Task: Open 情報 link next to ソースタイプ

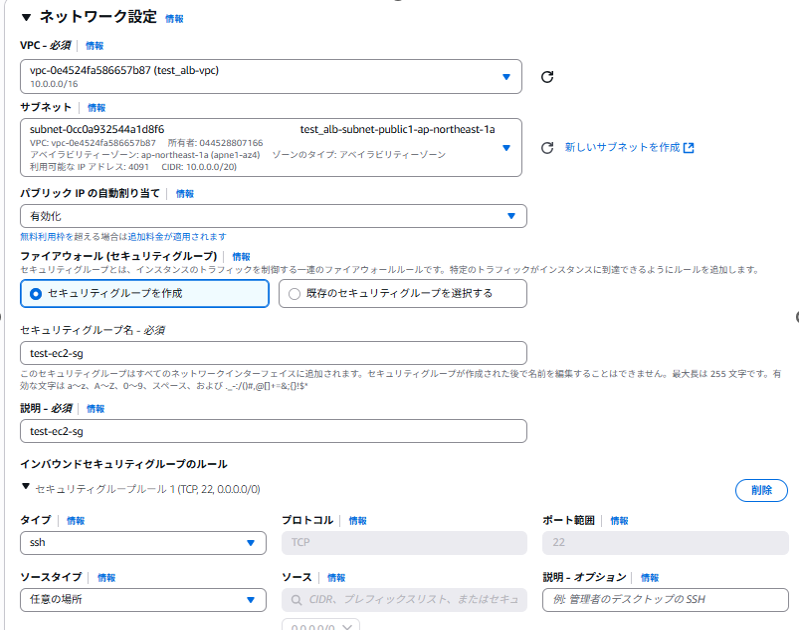Action: [106, 578]
